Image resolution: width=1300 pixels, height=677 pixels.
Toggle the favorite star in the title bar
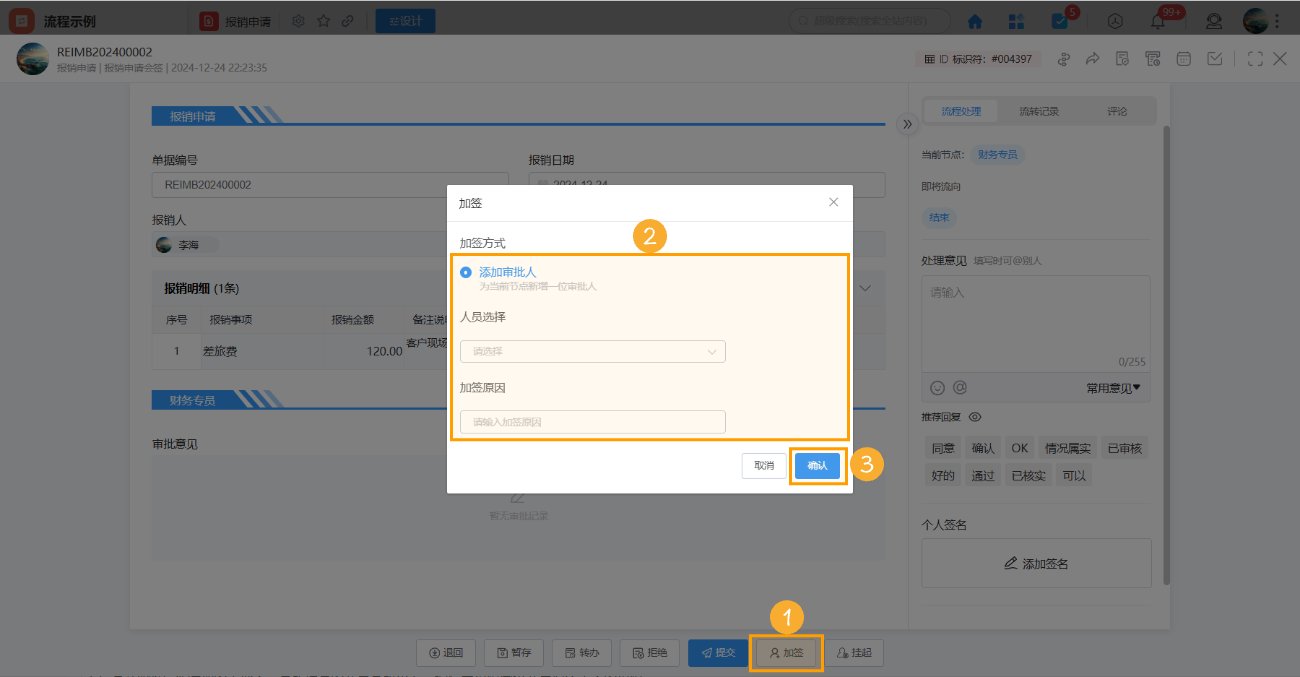coord(322,20)
